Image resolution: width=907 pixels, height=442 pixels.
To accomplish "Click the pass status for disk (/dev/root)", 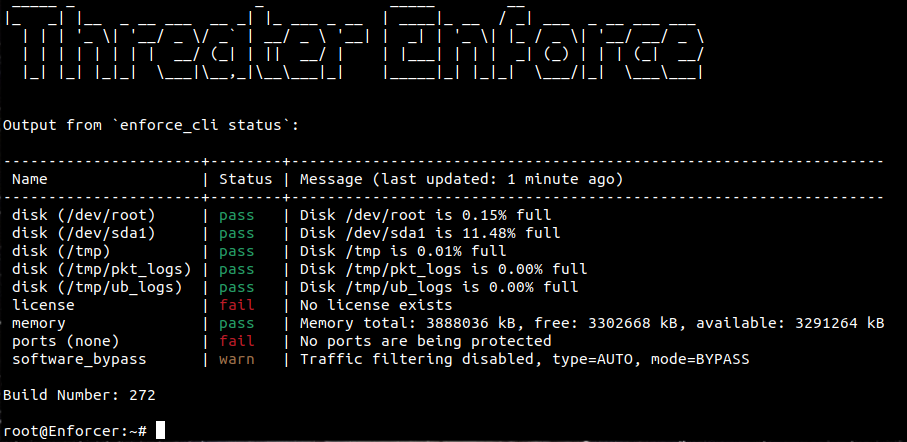I will pyautogui.click(x=237, y=215).
